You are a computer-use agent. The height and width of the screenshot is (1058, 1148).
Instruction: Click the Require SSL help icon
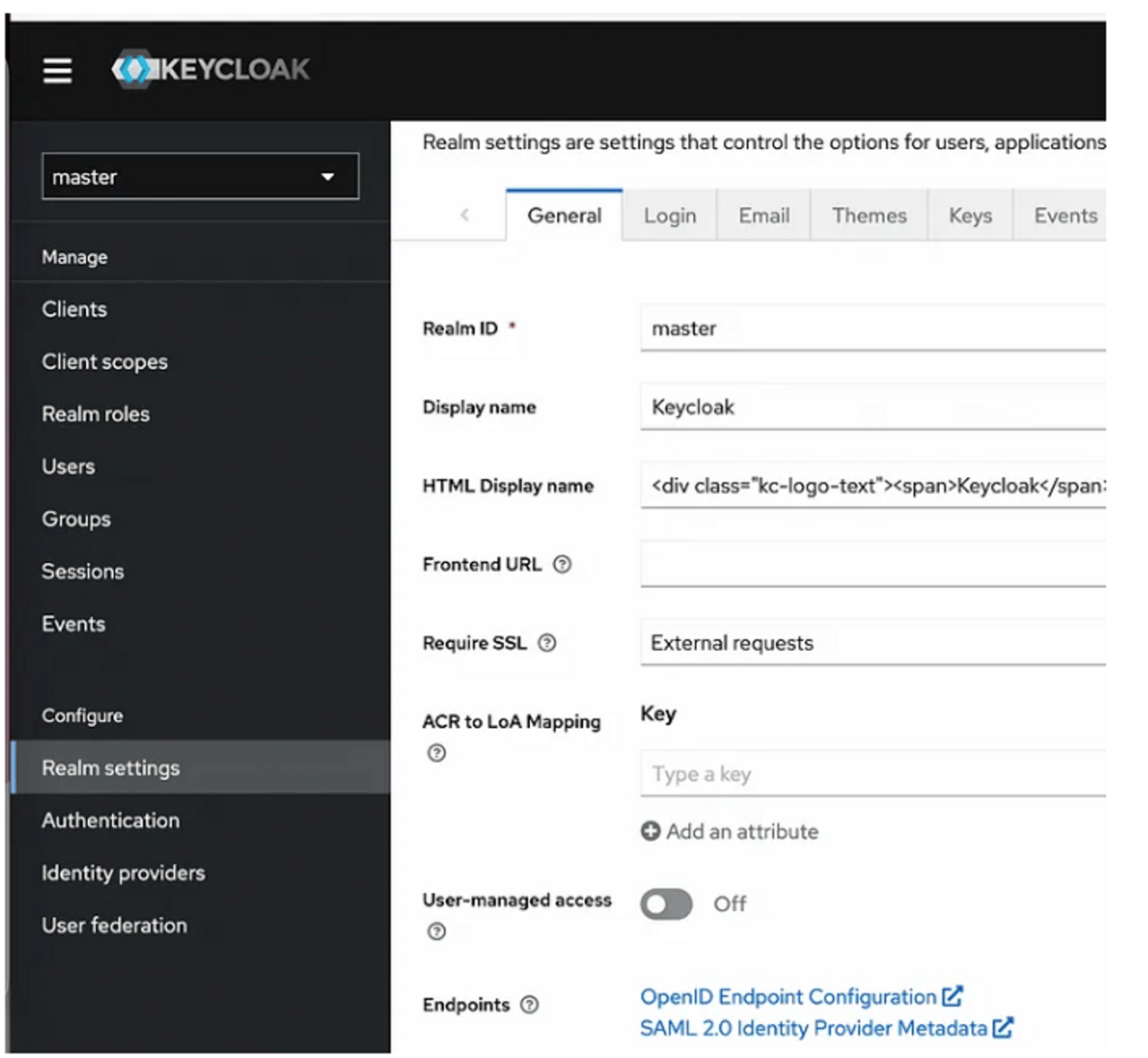tap(548, 643)
